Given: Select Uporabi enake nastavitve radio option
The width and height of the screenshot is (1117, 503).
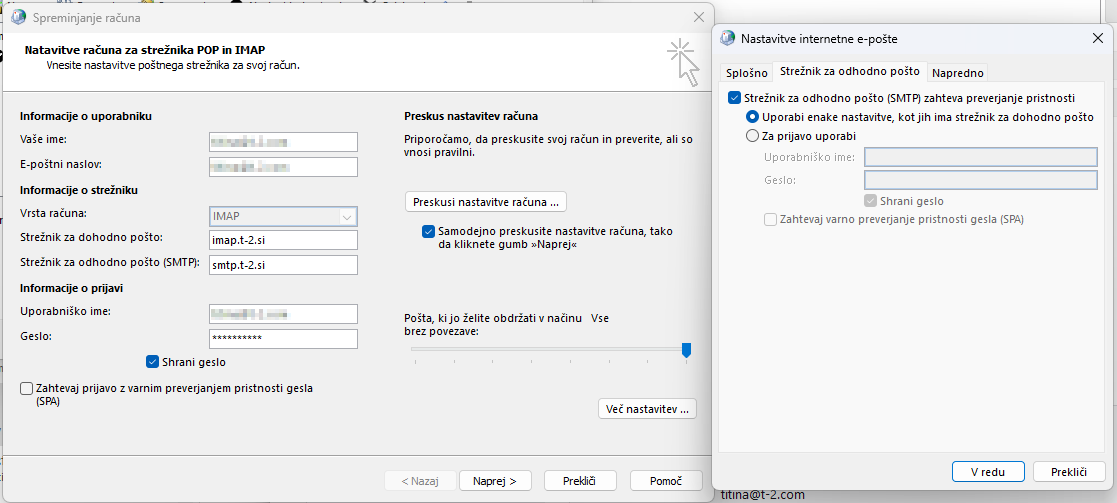Looking at the screenshot, I should (x=753, y=117).
